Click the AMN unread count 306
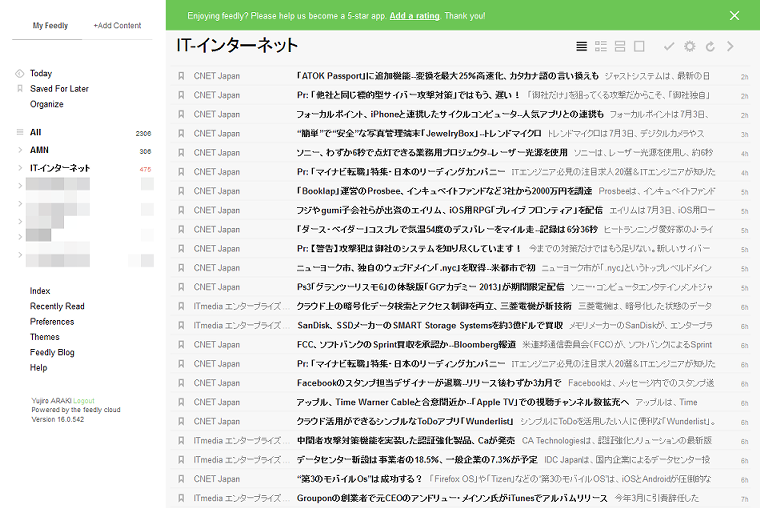Image resolution: width=760 pixels, height=508 pixels. click(145, 151)
